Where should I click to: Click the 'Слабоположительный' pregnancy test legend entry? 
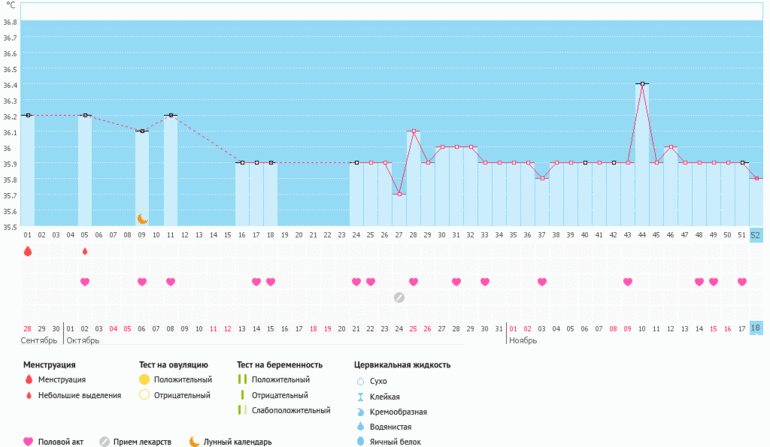291,410
